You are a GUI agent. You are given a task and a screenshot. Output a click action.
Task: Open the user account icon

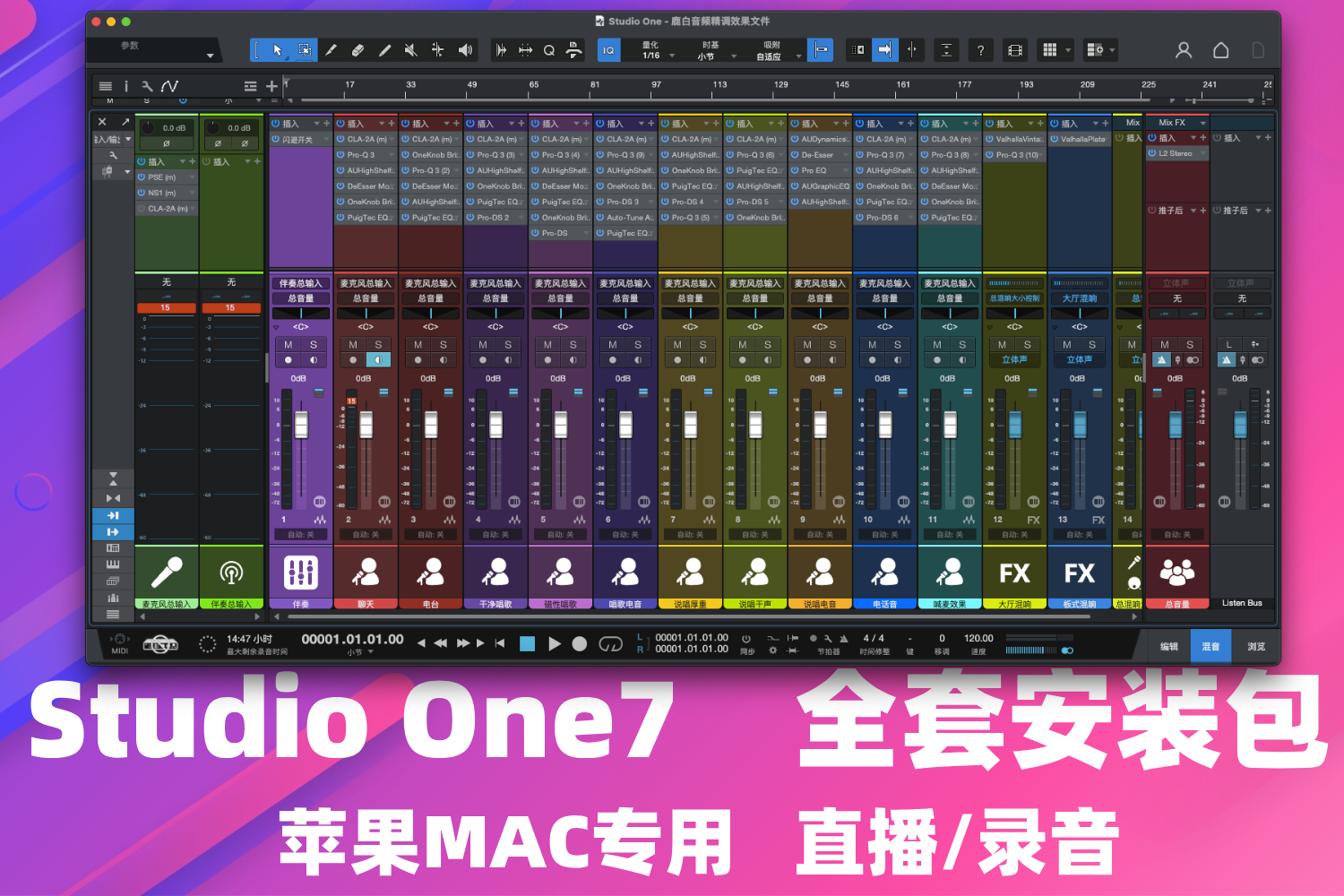1184,50
